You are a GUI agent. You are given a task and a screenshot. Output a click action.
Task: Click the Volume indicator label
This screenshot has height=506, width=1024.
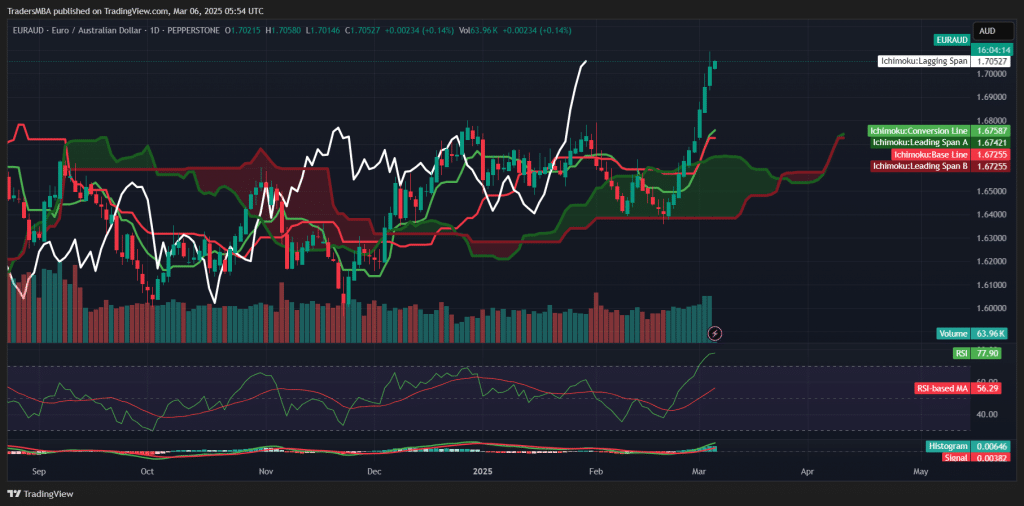(x=951, y=333)
